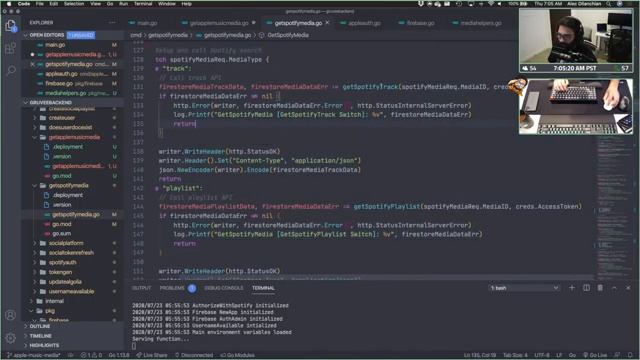Switch to the firebase.go editor tab

click(420, 23)
